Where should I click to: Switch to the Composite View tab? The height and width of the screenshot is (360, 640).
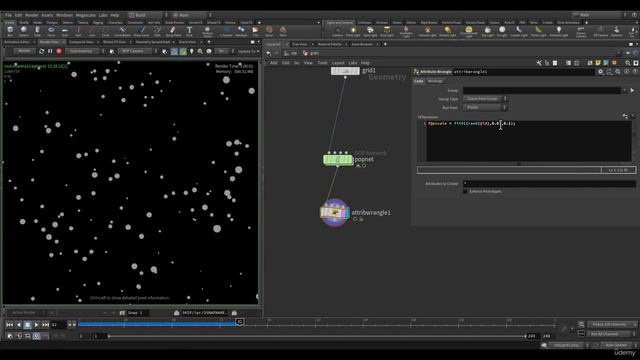coord(81,42)
